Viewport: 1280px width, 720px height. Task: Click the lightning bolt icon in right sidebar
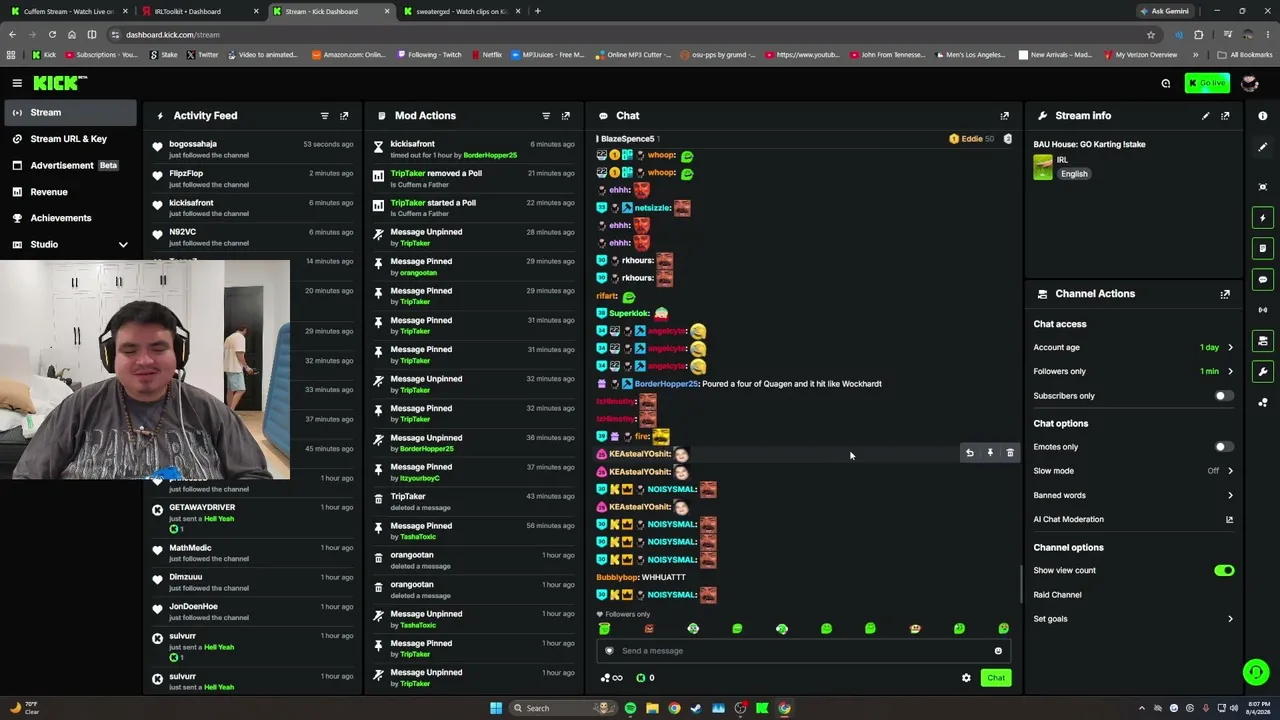(1263, 218)
